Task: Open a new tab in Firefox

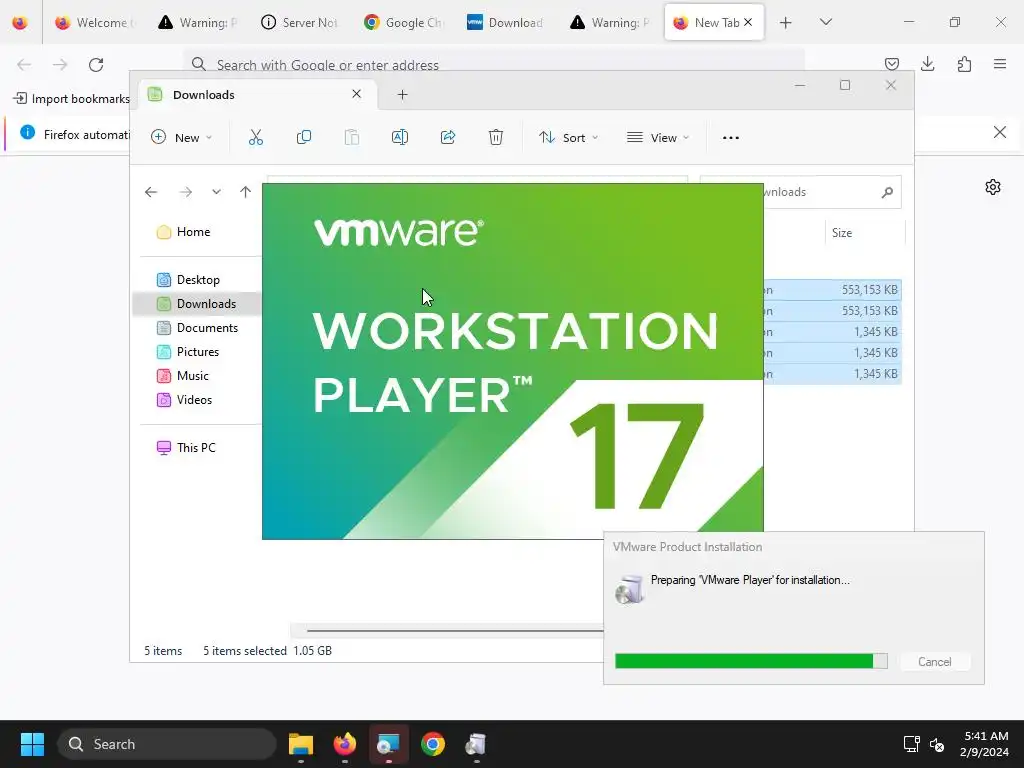Action: (786, 22)
